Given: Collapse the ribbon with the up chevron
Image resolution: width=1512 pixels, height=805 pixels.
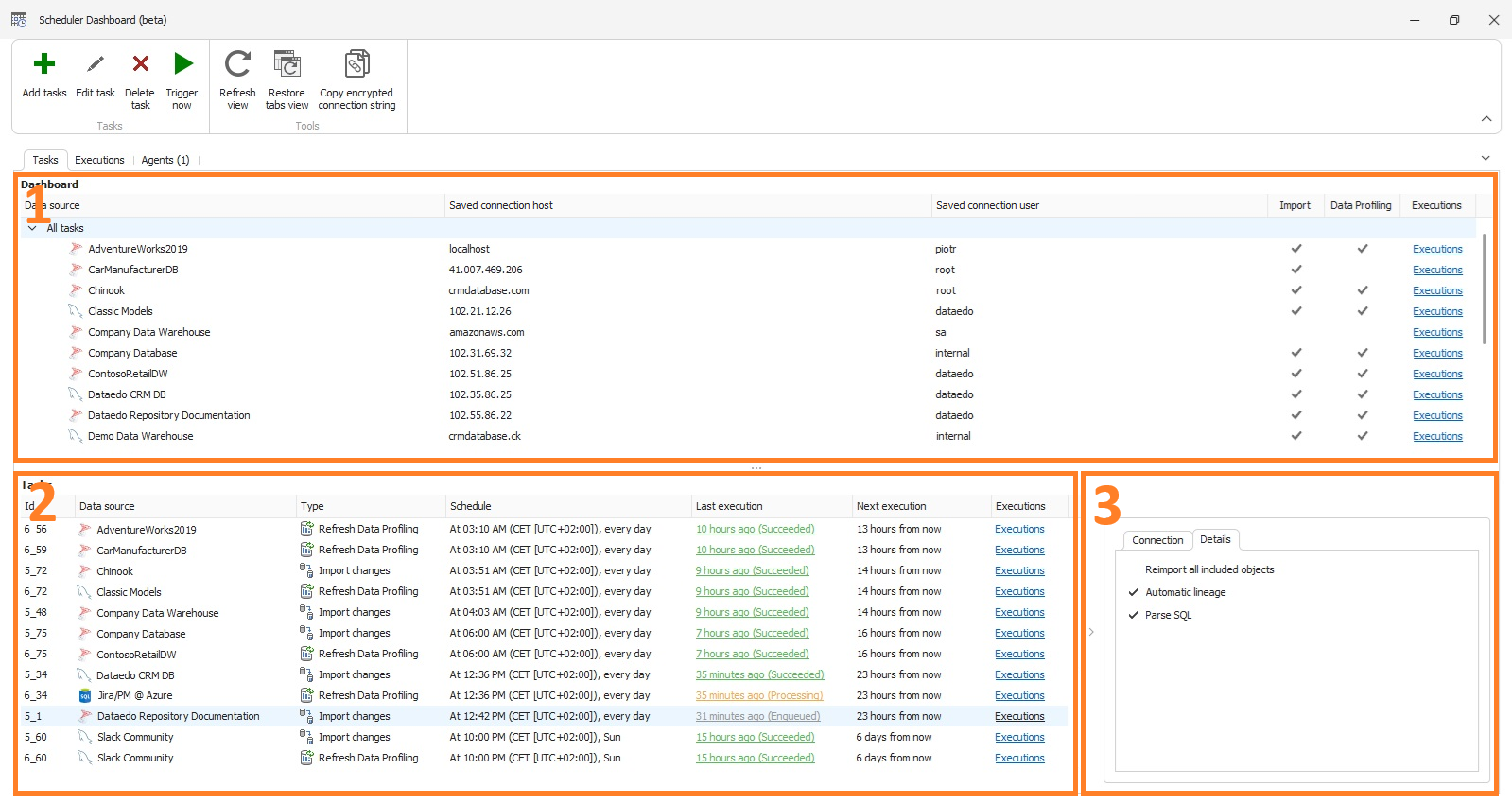Looking at the screenshot, I should (x=1486, y=118).
